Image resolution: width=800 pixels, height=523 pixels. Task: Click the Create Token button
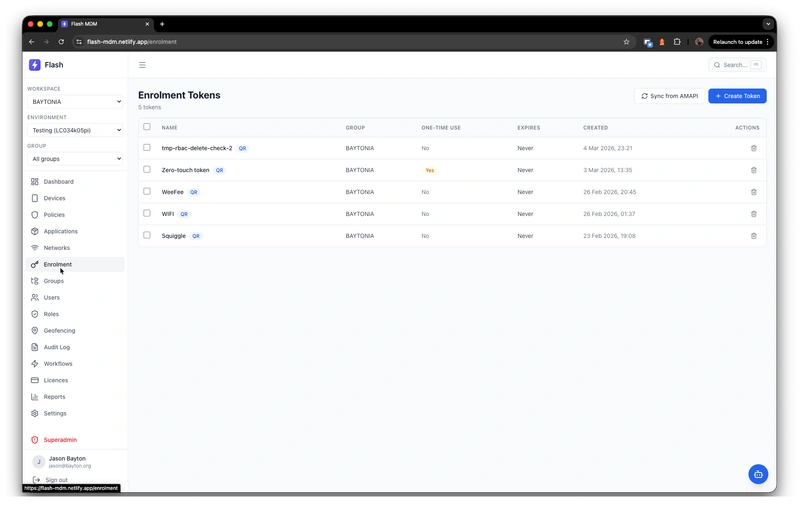tap(737, 96)
